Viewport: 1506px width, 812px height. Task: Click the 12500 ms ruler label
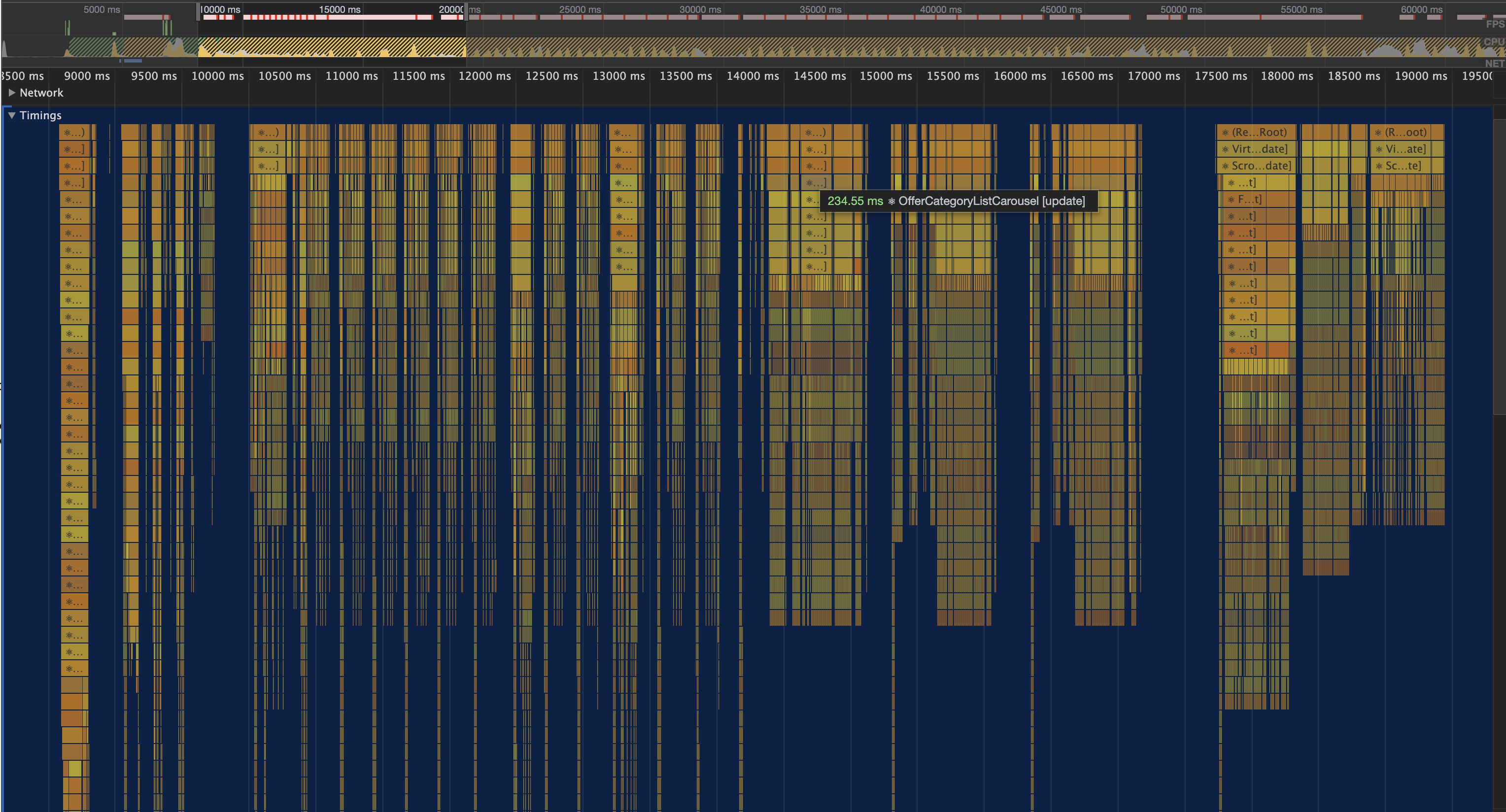(552, 76)
